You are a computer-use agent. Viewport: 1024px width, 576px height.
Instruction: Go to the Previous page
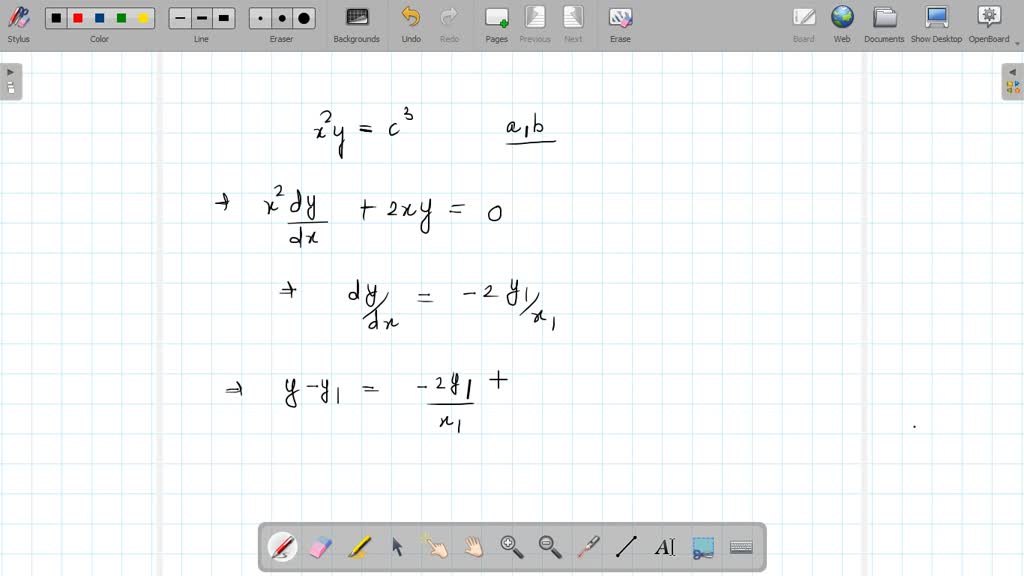(x=535, y=24)
